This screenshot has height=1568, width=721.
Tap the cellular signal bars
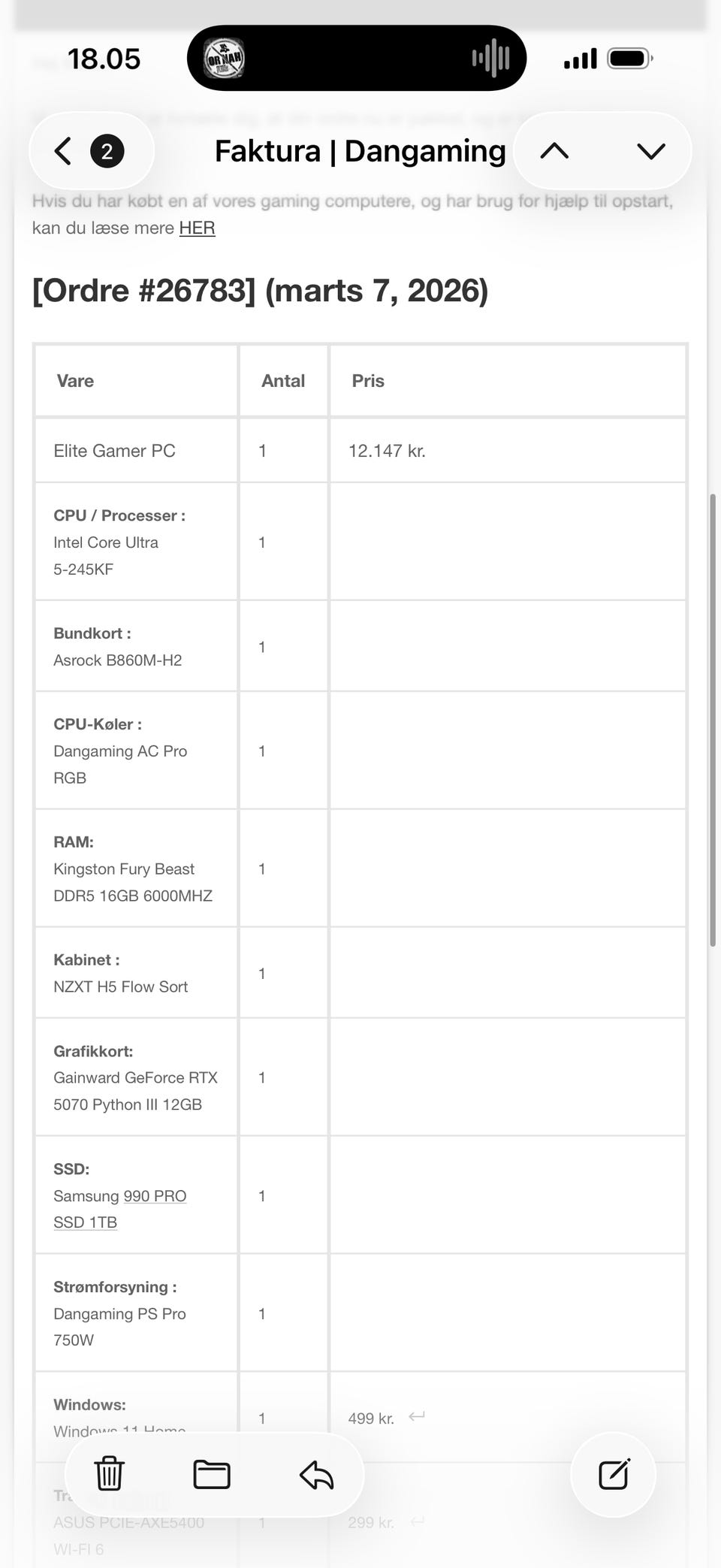[x=580, y=58]
